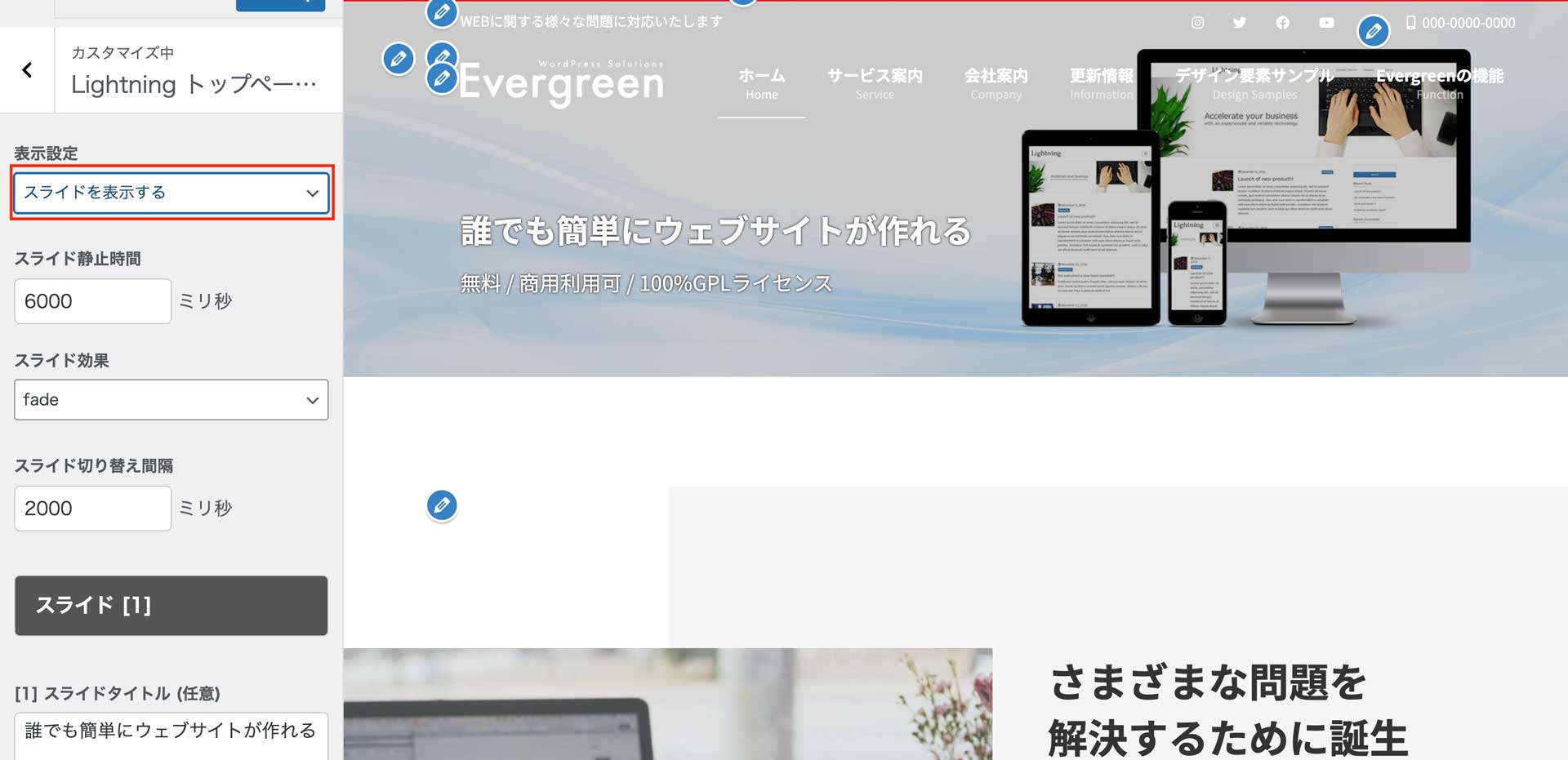Click the 更新情報 Information menu item

click(1101, 84)
